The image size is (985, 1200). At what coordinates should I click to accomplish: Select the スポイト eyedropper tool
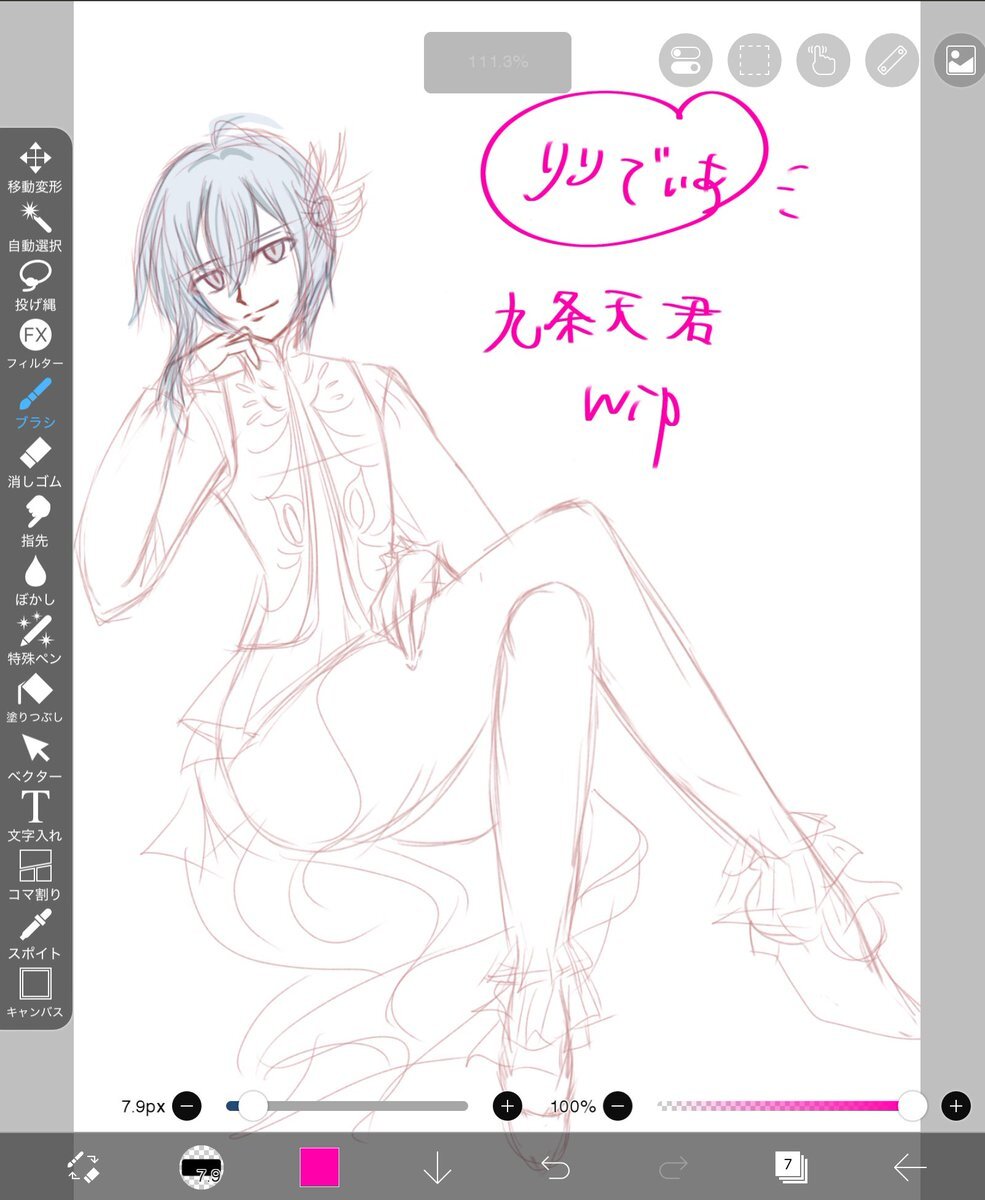(35, 934)
